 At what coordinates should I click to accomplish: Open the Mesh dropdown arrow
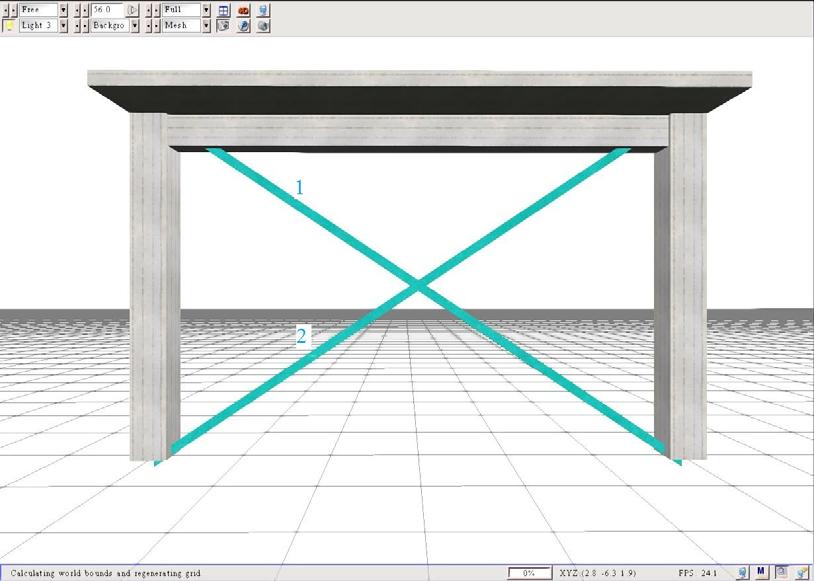206,25
